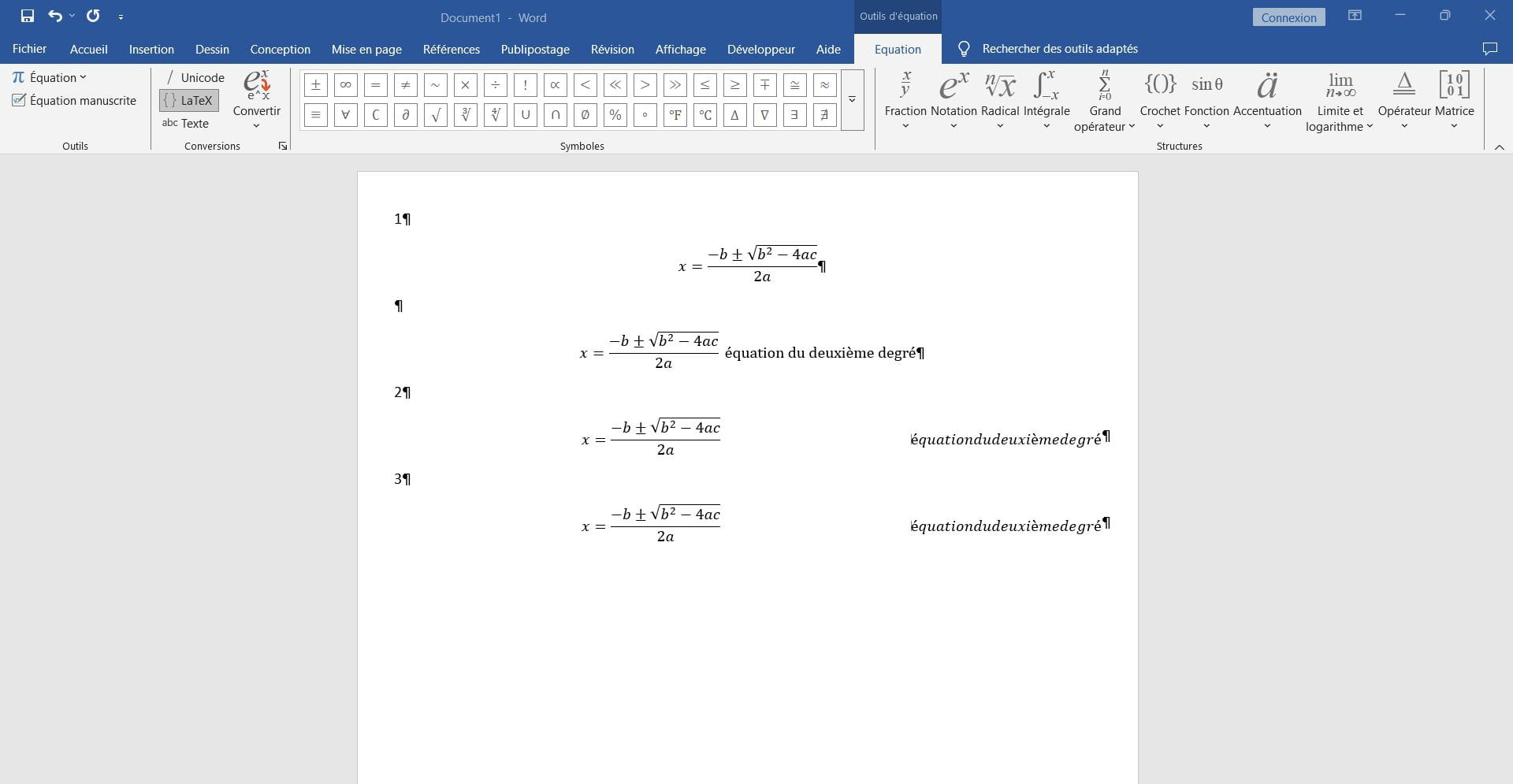Insert the degrees Fahrenheit symbol
Image resolution: width=1513 pixels, height=784 pixels.
click(x=675, y=115)
